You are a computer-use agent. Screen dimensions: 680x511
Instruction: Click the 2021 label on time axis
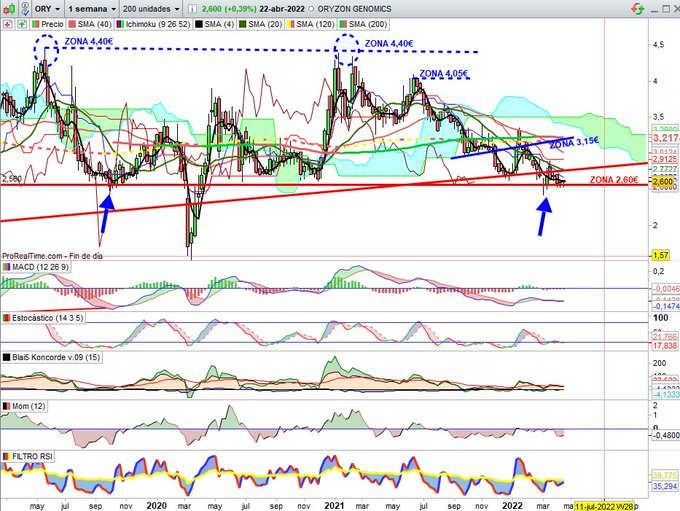[x=334, y=506]
